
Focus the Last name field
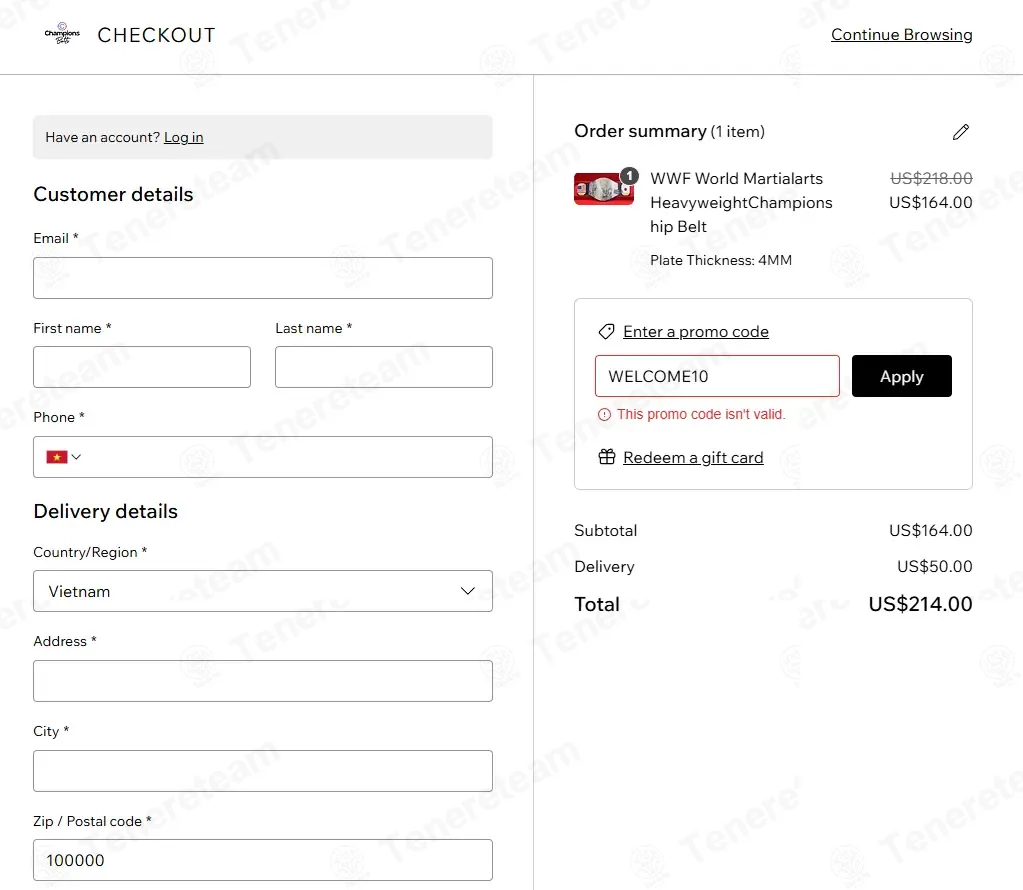[384, 367]
